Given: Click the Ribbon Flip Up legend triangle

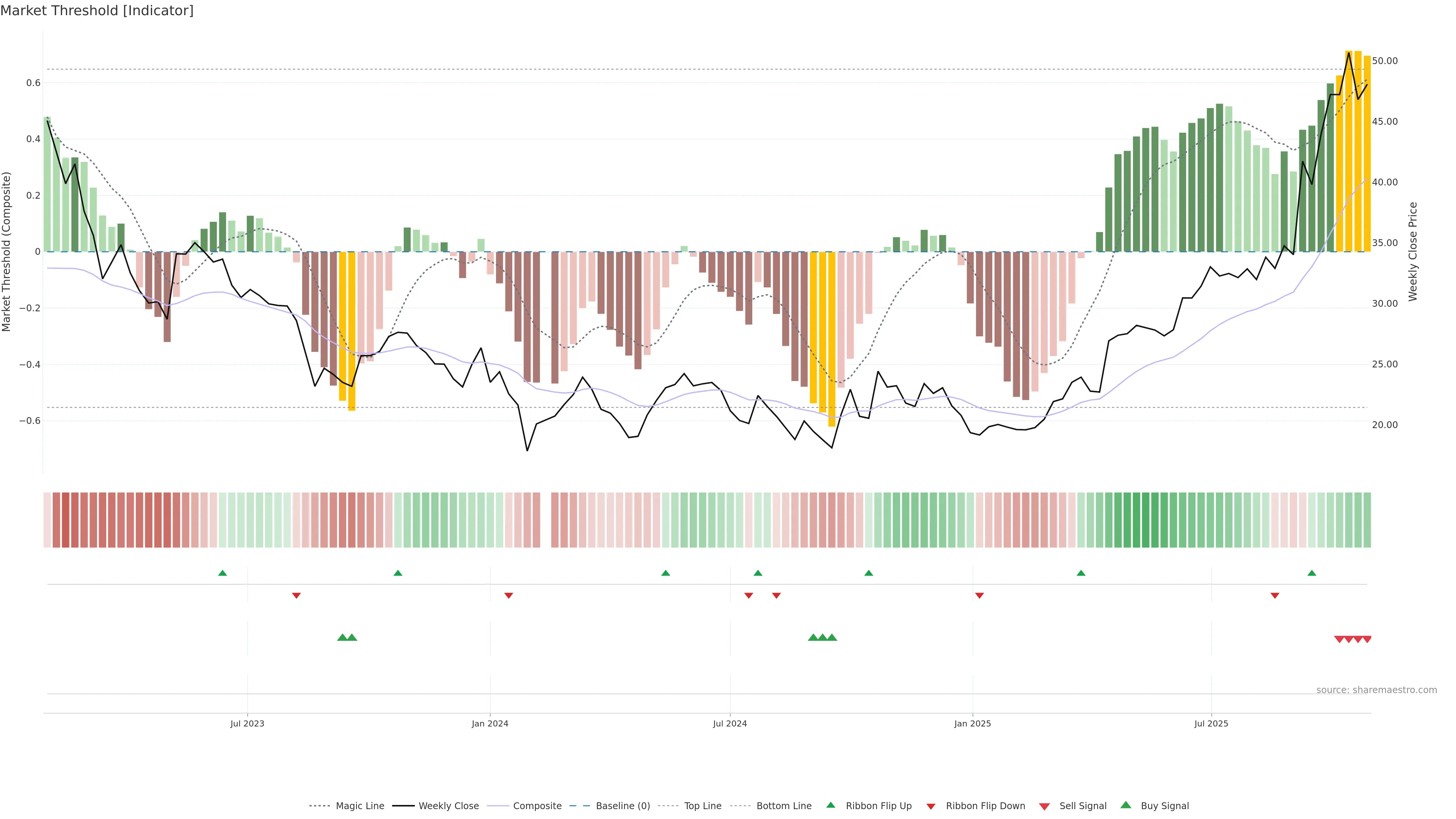Looking at the screenshot, I should point(830,805).
